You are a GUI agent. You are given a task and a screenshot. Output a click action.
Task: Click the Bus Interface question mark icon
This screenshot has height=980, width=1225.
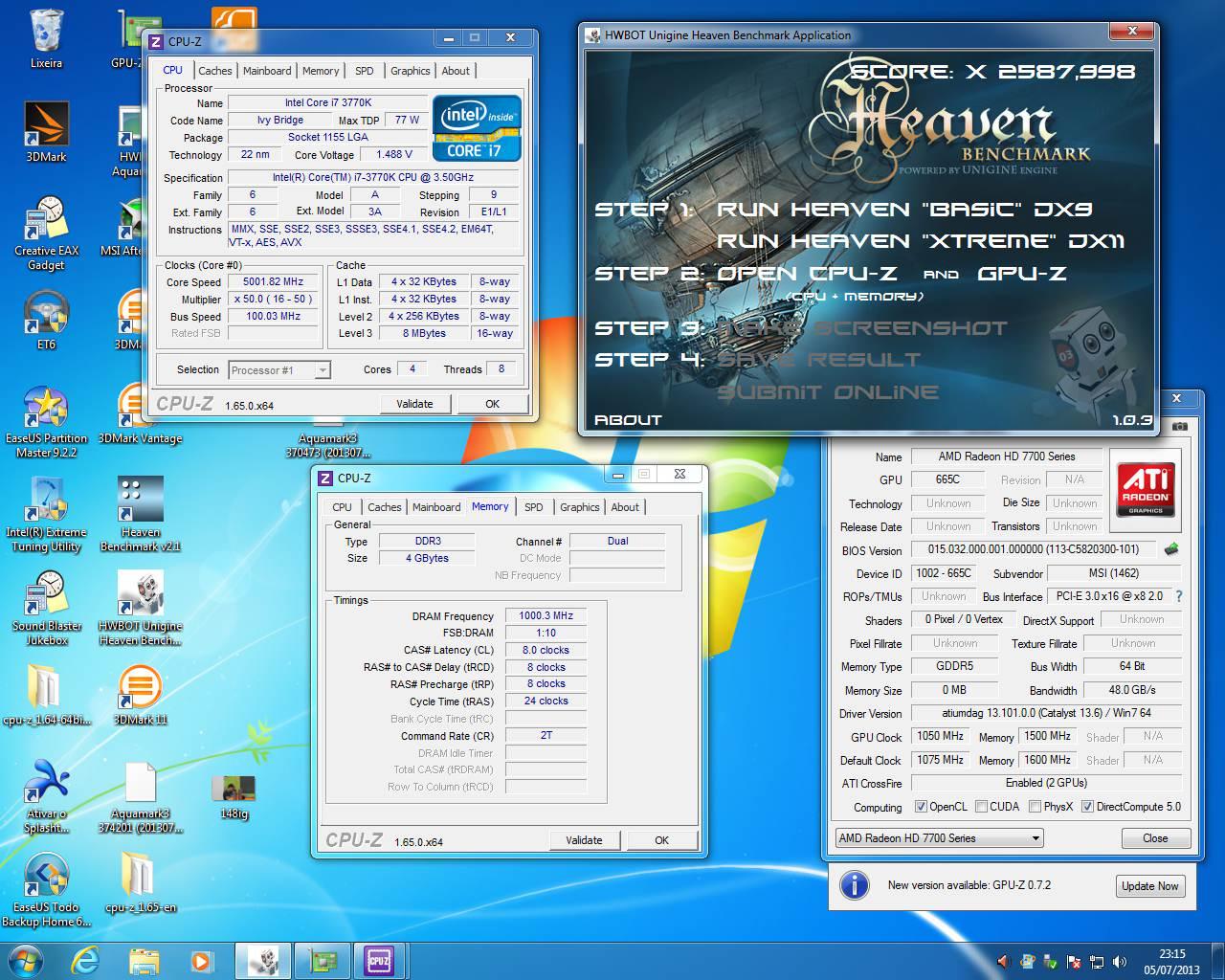(x=1179, y=596)
